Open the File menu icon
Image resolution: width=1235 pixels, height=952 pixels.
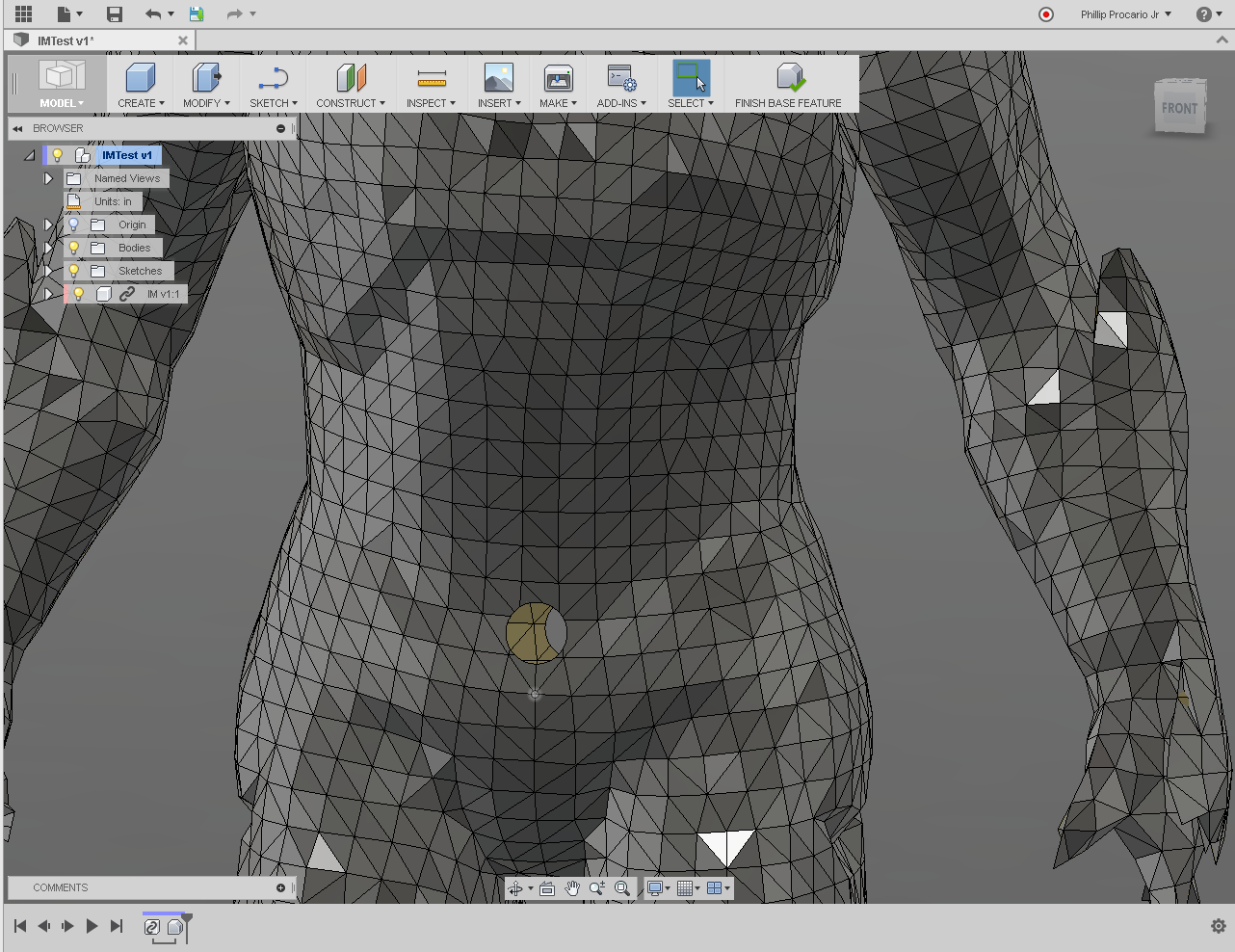69,13
